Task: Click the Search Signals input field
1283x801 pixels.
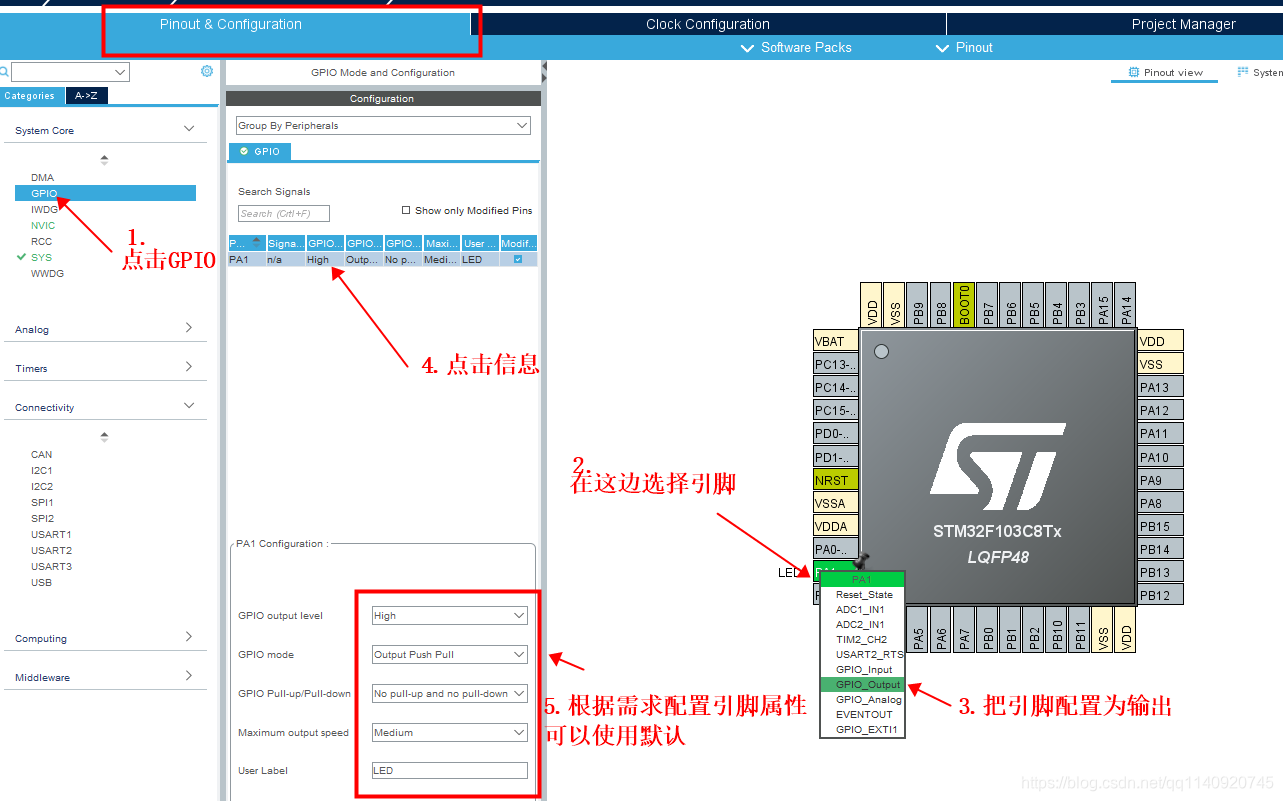Action: click(284, 213)
